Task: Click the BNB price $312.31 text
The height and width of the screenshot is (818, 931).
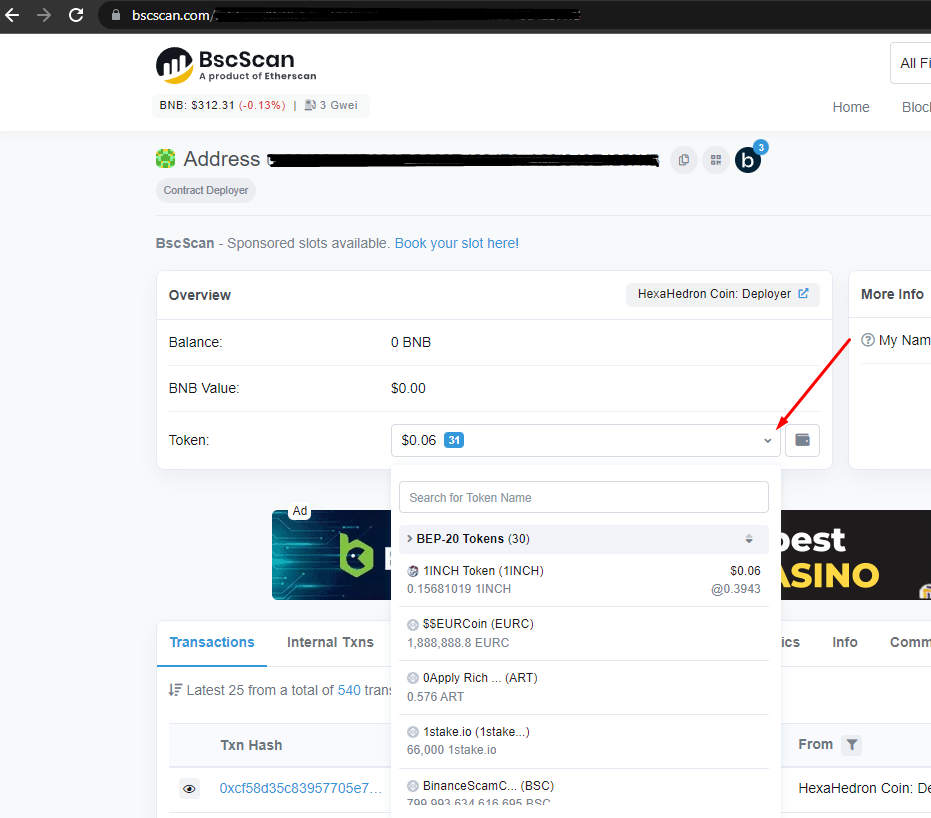Action: (197, 105)
